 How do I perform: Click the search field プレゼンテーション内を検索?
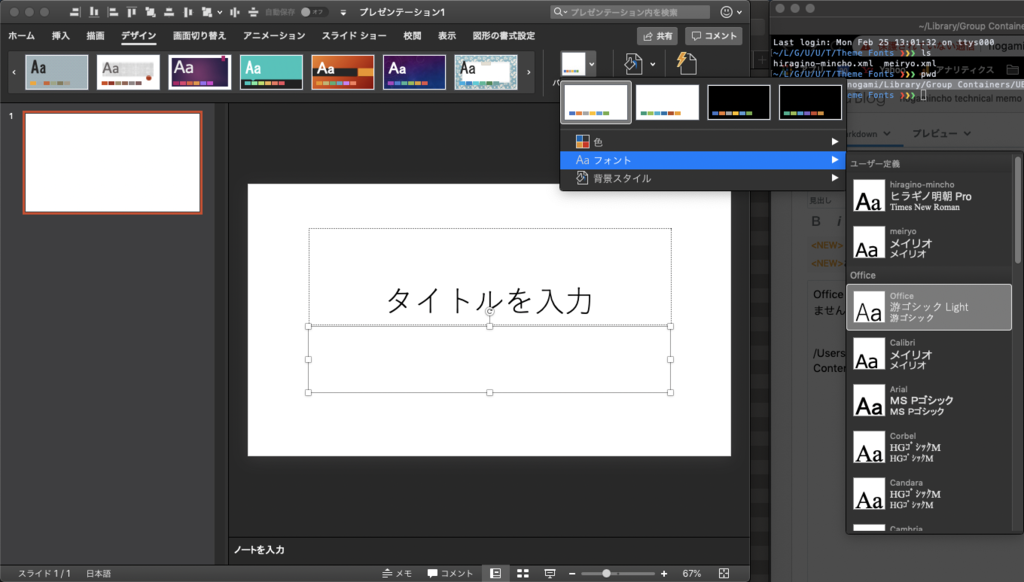click(630, 12)
